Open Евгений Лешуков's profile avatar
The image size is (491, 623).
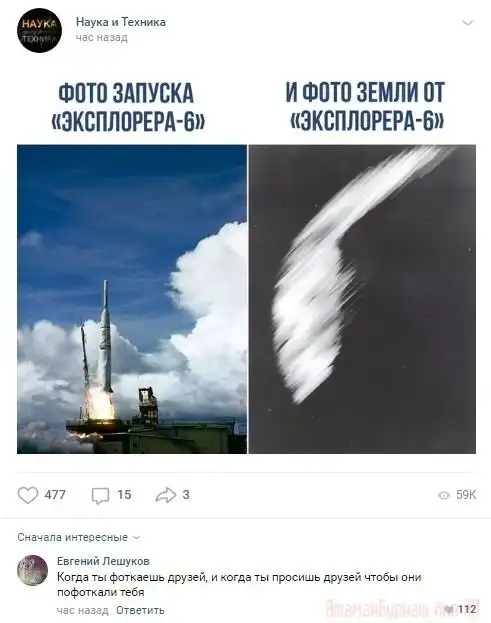point(33,570)
